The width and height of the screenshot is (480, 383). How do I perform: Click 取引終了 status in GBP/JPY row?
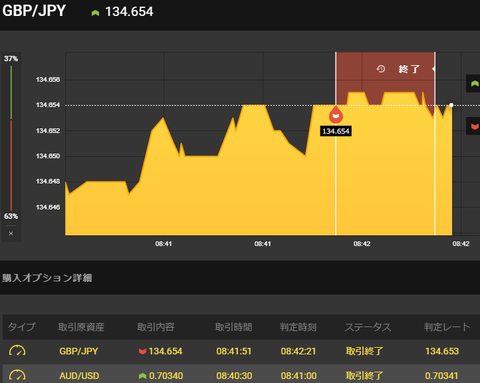[364, 351]
